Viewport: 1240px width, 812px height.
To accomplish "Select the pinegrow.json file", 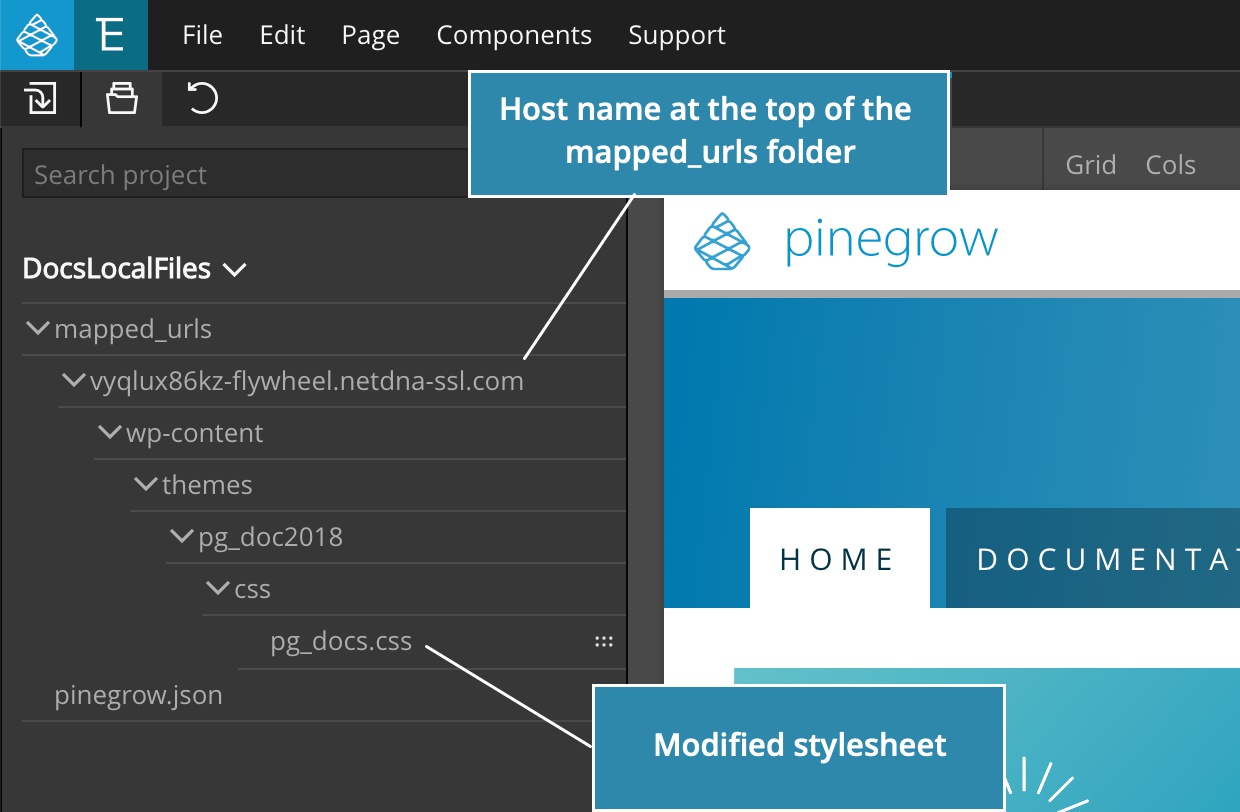I will pyautogui.click(x=138, y=695).
